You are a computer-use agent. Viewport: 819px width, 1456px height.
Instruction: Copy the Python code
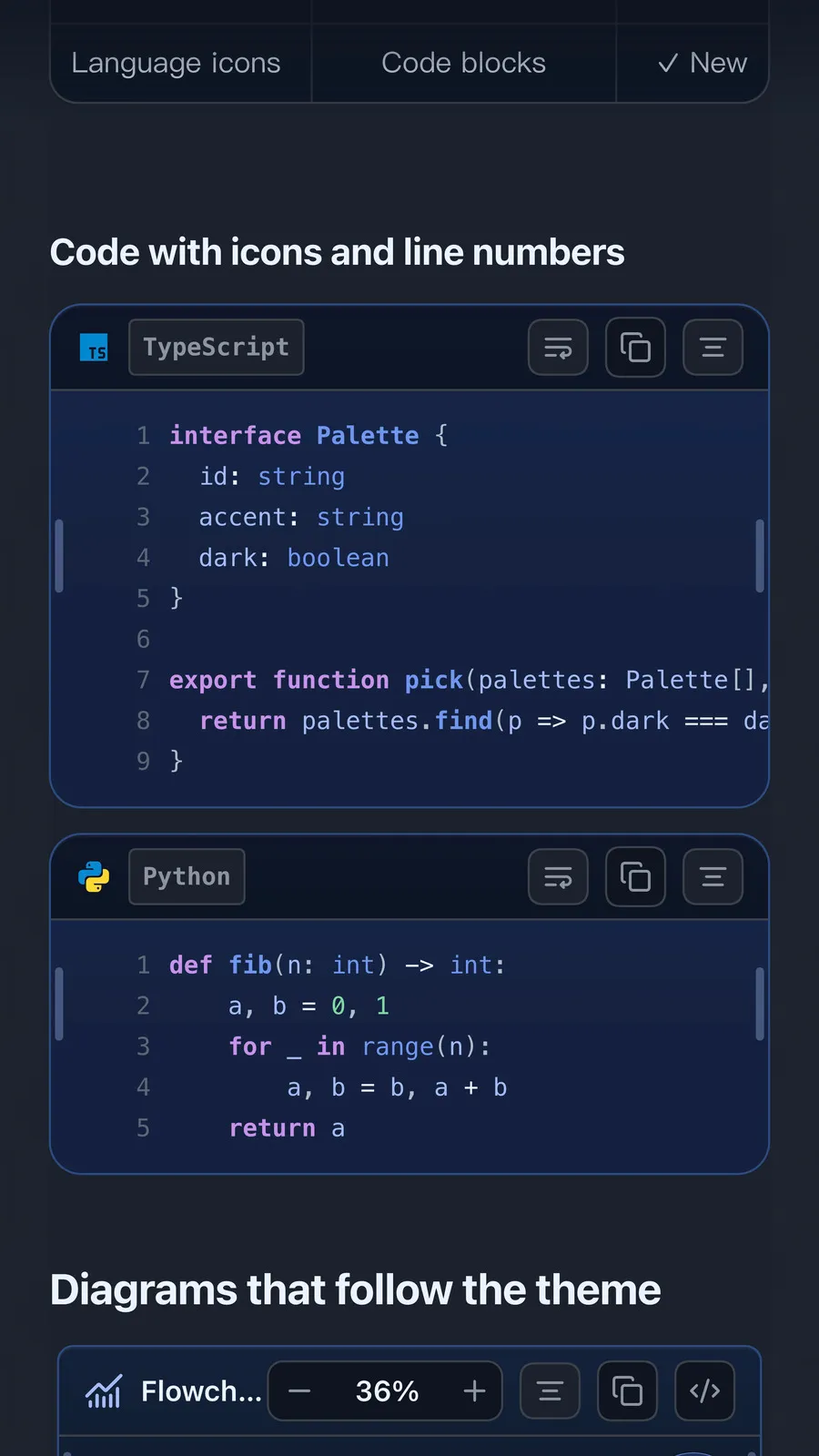point(635,876)
